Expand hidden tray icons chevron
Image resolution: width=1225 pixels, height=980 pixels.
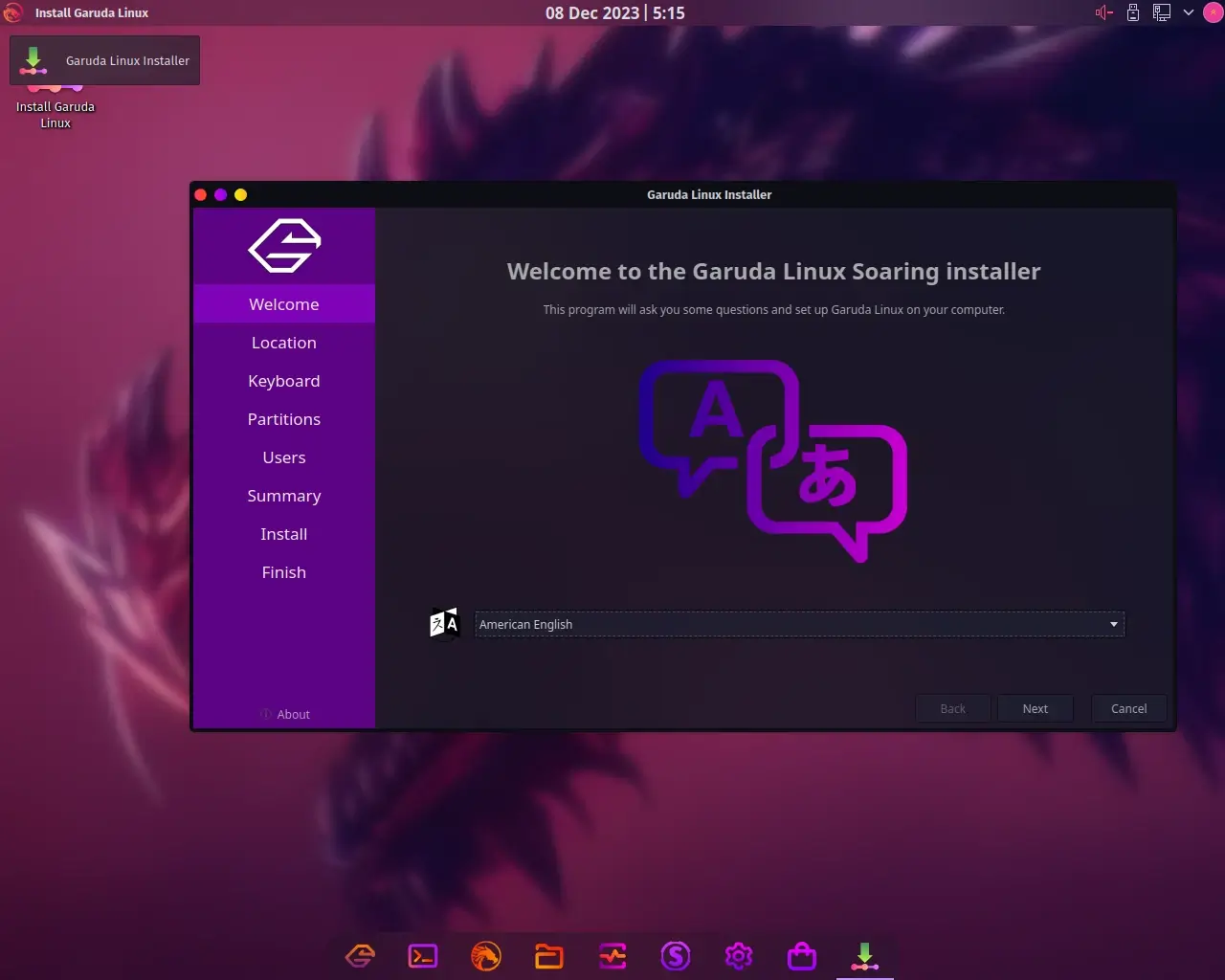pyautogui.click(x=1189, y=12)
